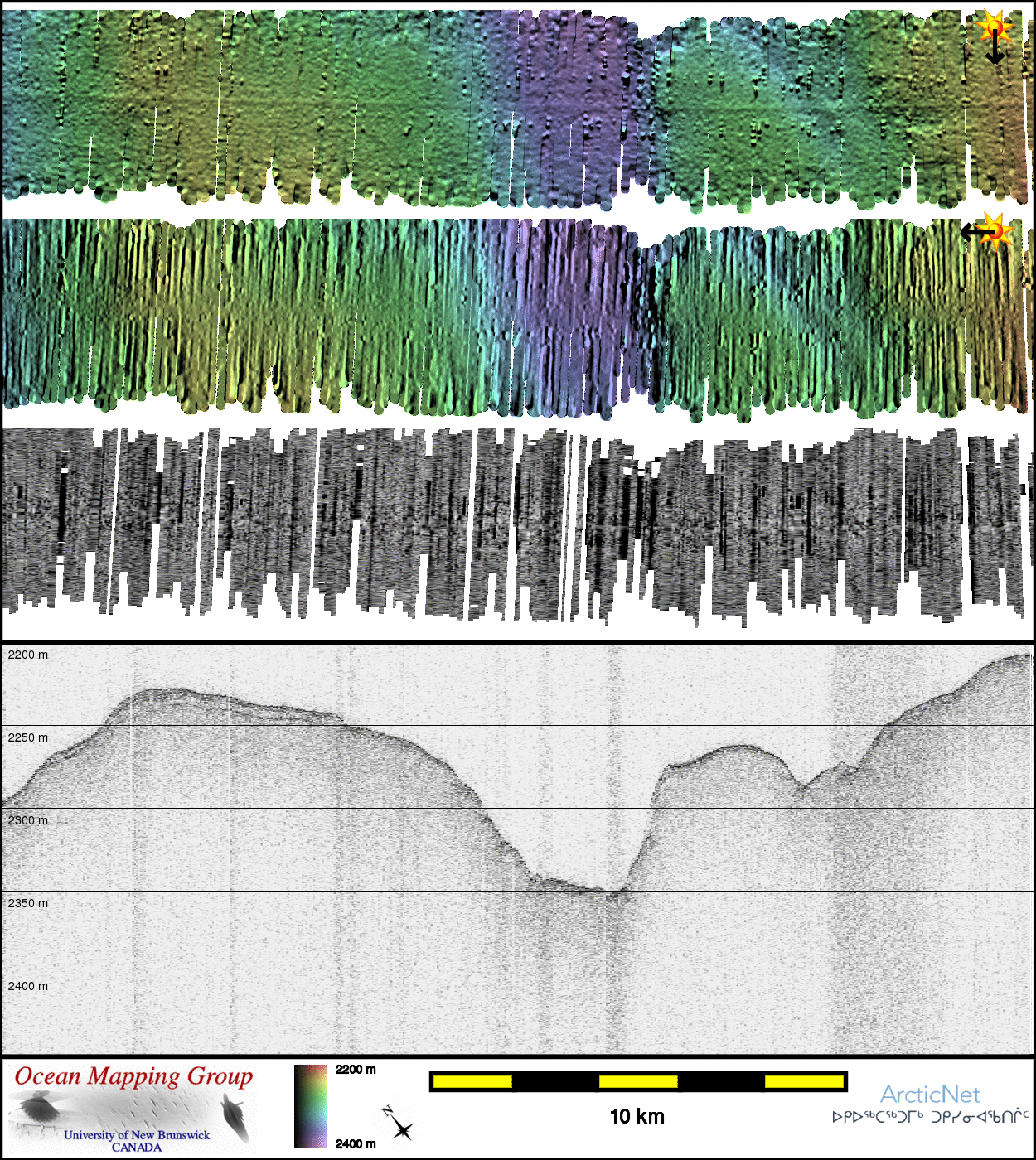Click the 2250 m depth label in the profile

tap(28, 737)
